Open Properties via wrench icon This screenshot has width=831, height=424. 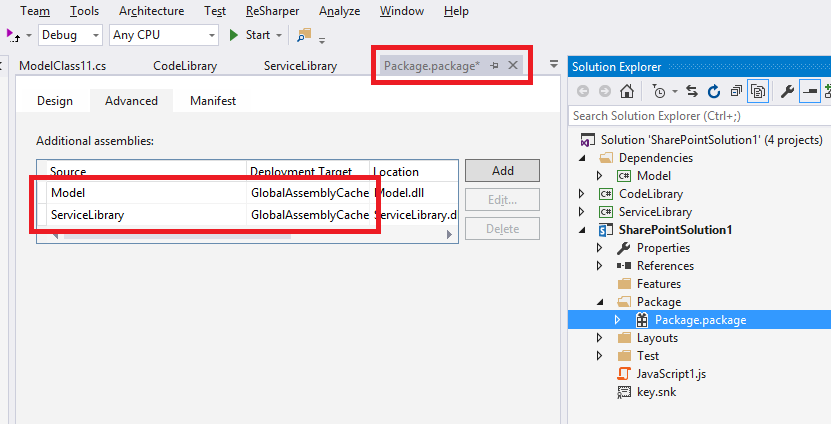pyautogui.click(x=787, y=91)
